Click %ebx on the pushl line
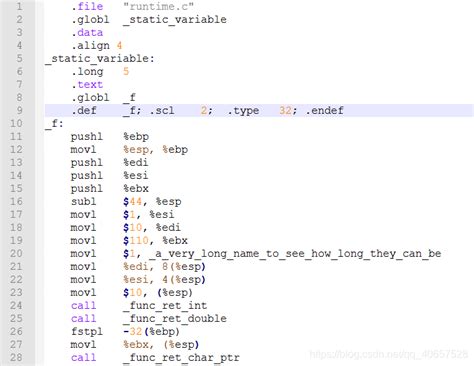This screenshot has height=366, width=474. pyautogui.click(x=136, y=188)
